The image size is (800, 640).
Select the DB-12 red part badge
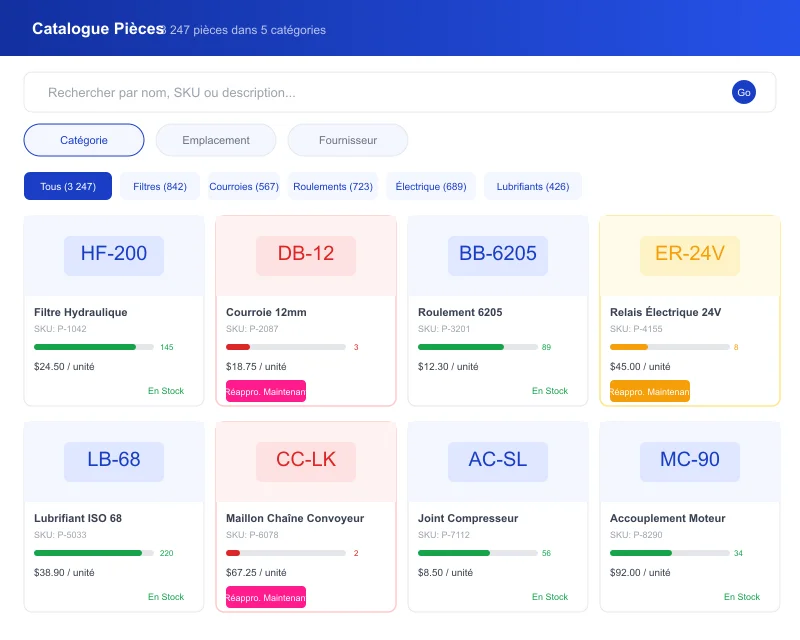(306, 254)
